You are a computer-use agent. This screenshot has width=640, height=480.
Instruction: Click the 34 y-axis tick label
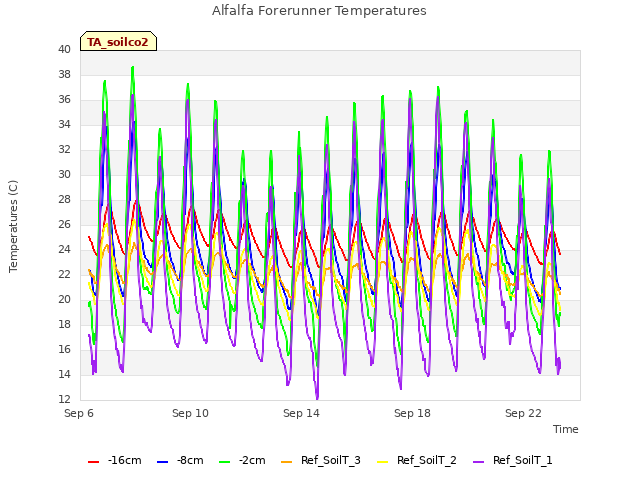[64, 124]
